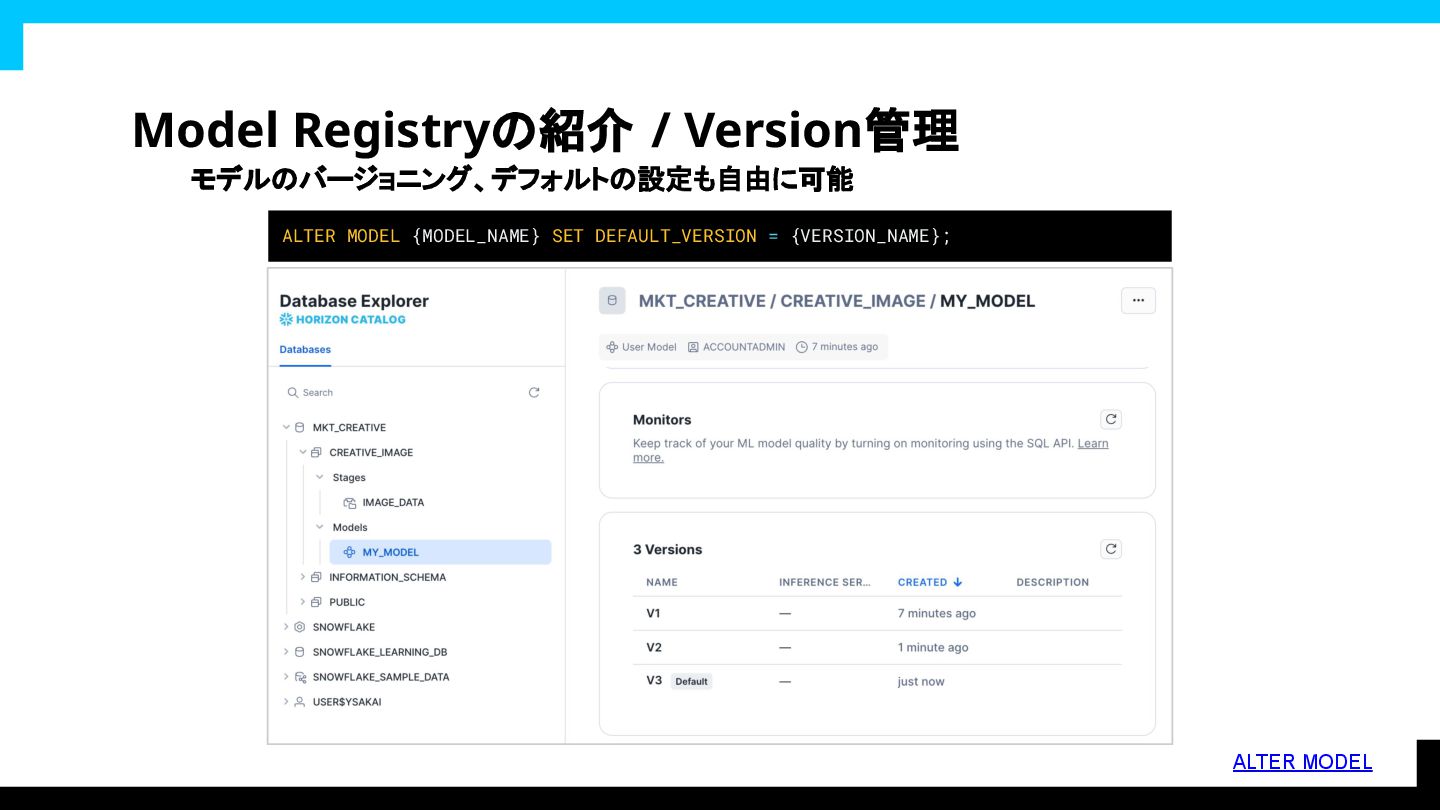The height and width of the screenshot is (810, 1440).
Task: Click the MKT_CREATIVE database icon
Action: [300, 427]
